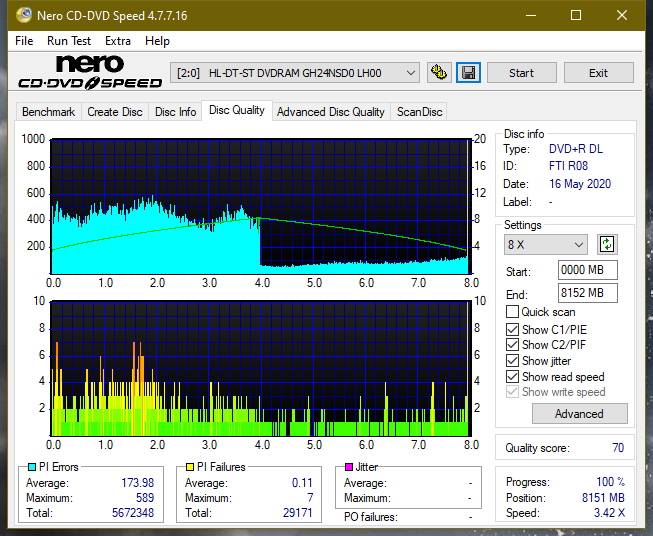Expand the 8 X speed dropdown
Viewport: 653px width, 536px height.
546,244
